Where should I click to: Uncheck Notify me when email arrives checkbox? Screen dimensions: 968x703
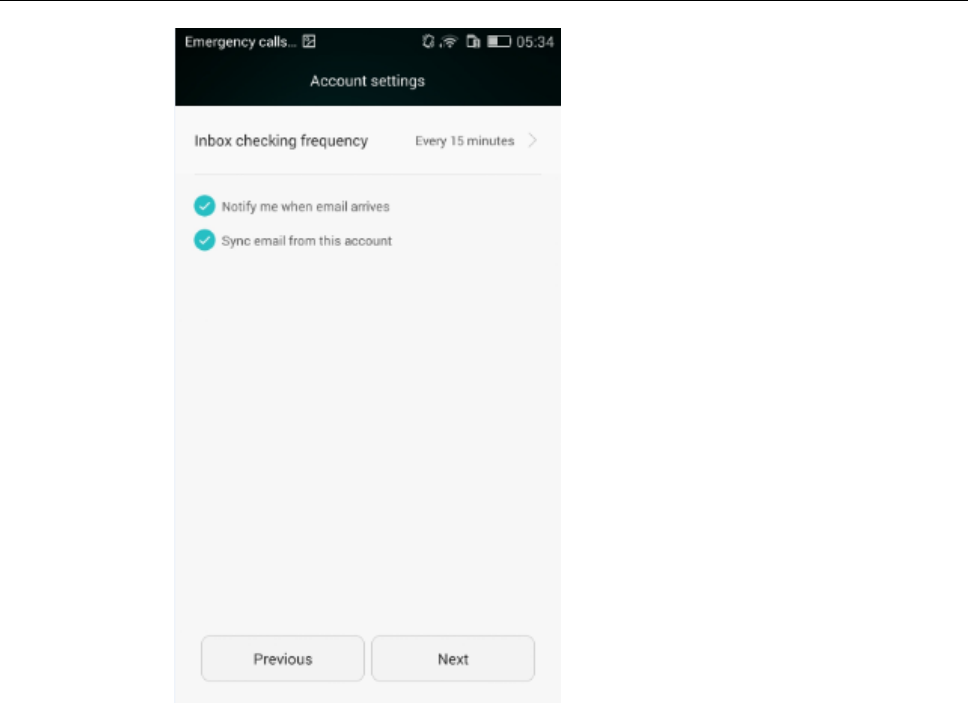(204, 206)
